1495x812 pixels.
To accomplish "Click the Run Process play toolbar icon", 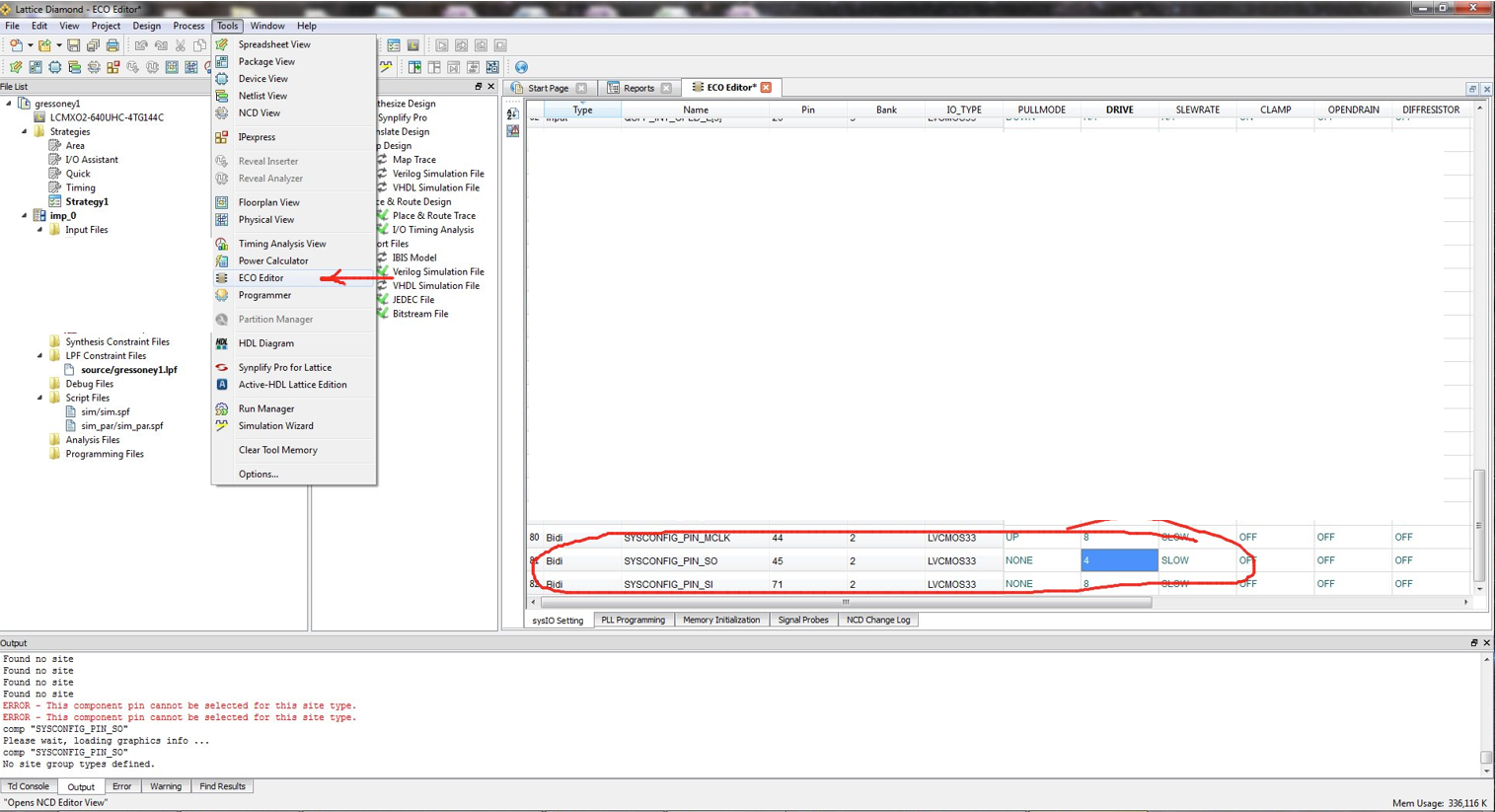I will pyautogui.click(x=442, y=45).
